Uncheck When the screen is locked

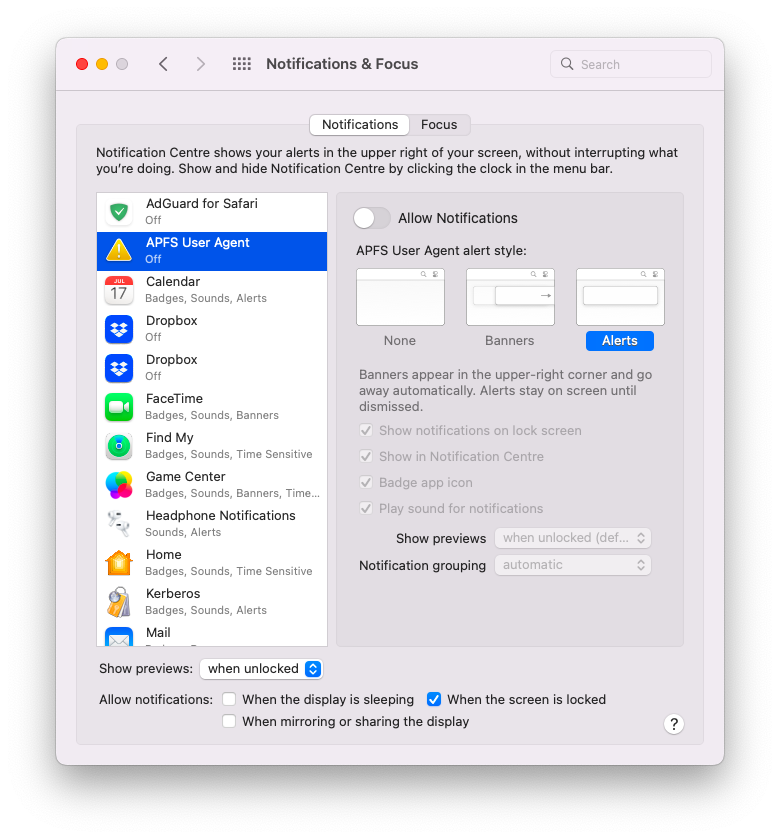(x=434, y=699)
